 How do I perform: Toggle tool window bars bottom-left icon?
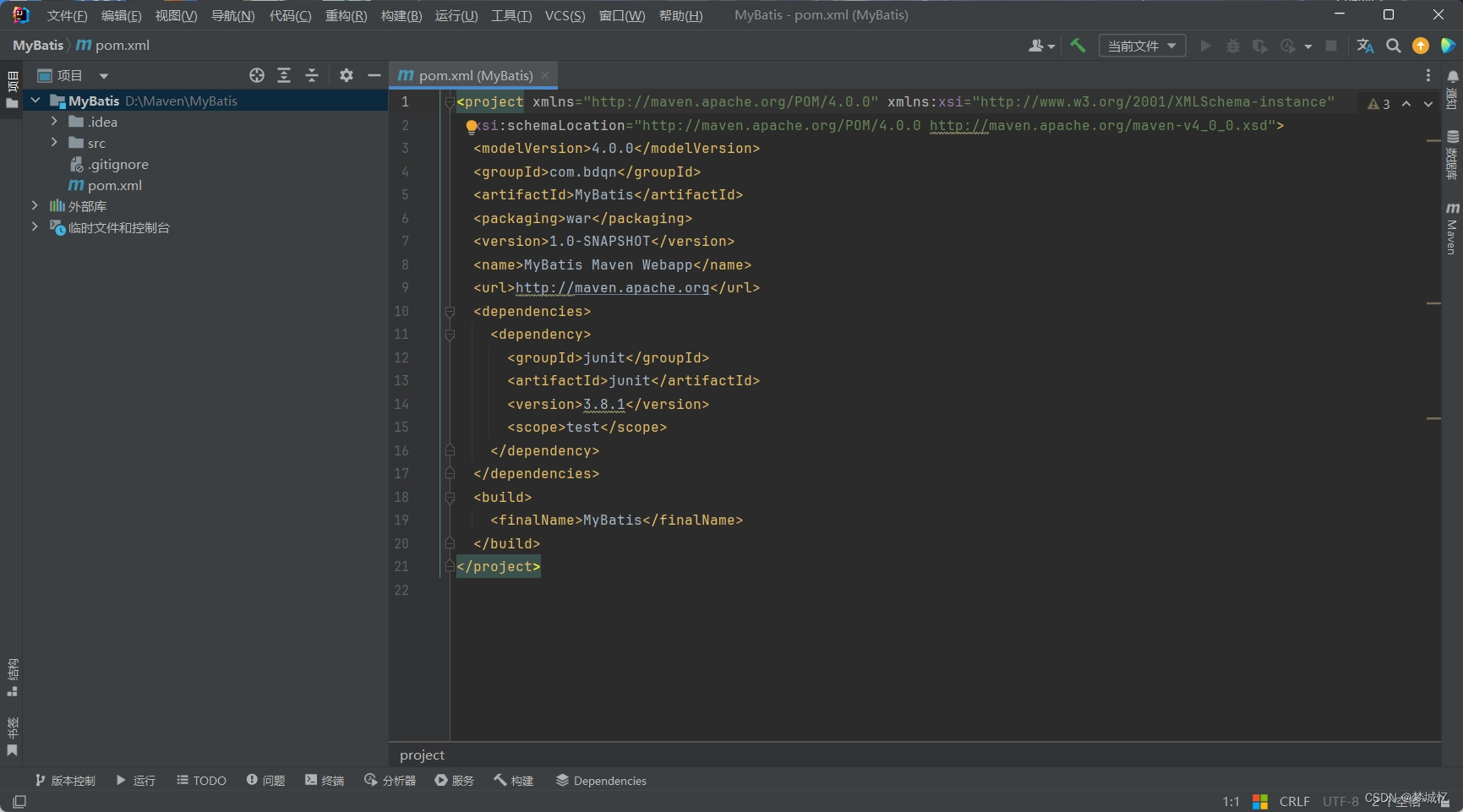[19, 801]
